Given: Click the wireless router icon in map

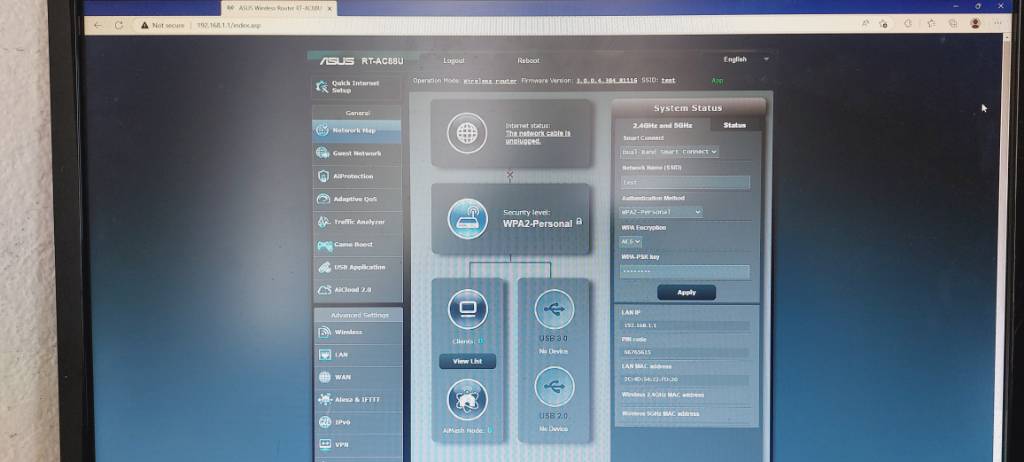Looking at the screenshot, I should point(468,219).
